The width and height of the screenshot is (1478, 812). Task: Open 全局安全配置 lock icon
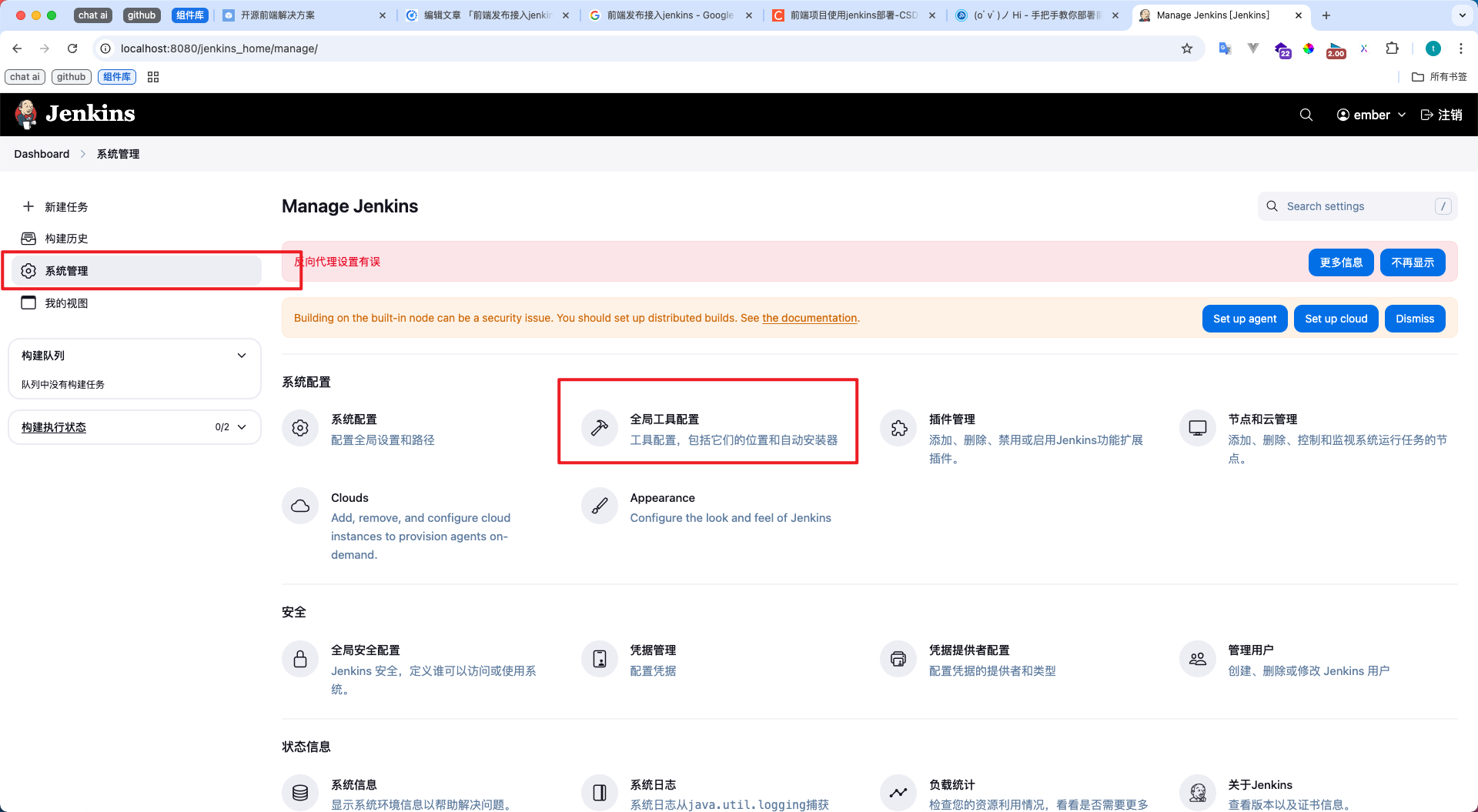pyautogui.click(x=300, y=659)
